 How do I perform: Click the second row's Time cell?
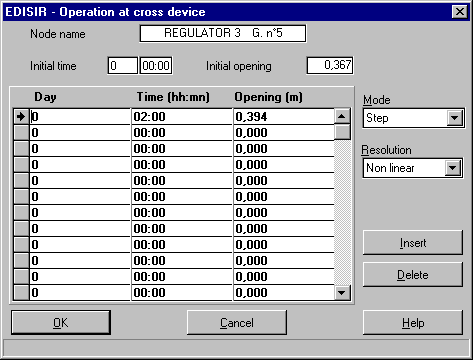pyautogui.click(x=182, y=132)
